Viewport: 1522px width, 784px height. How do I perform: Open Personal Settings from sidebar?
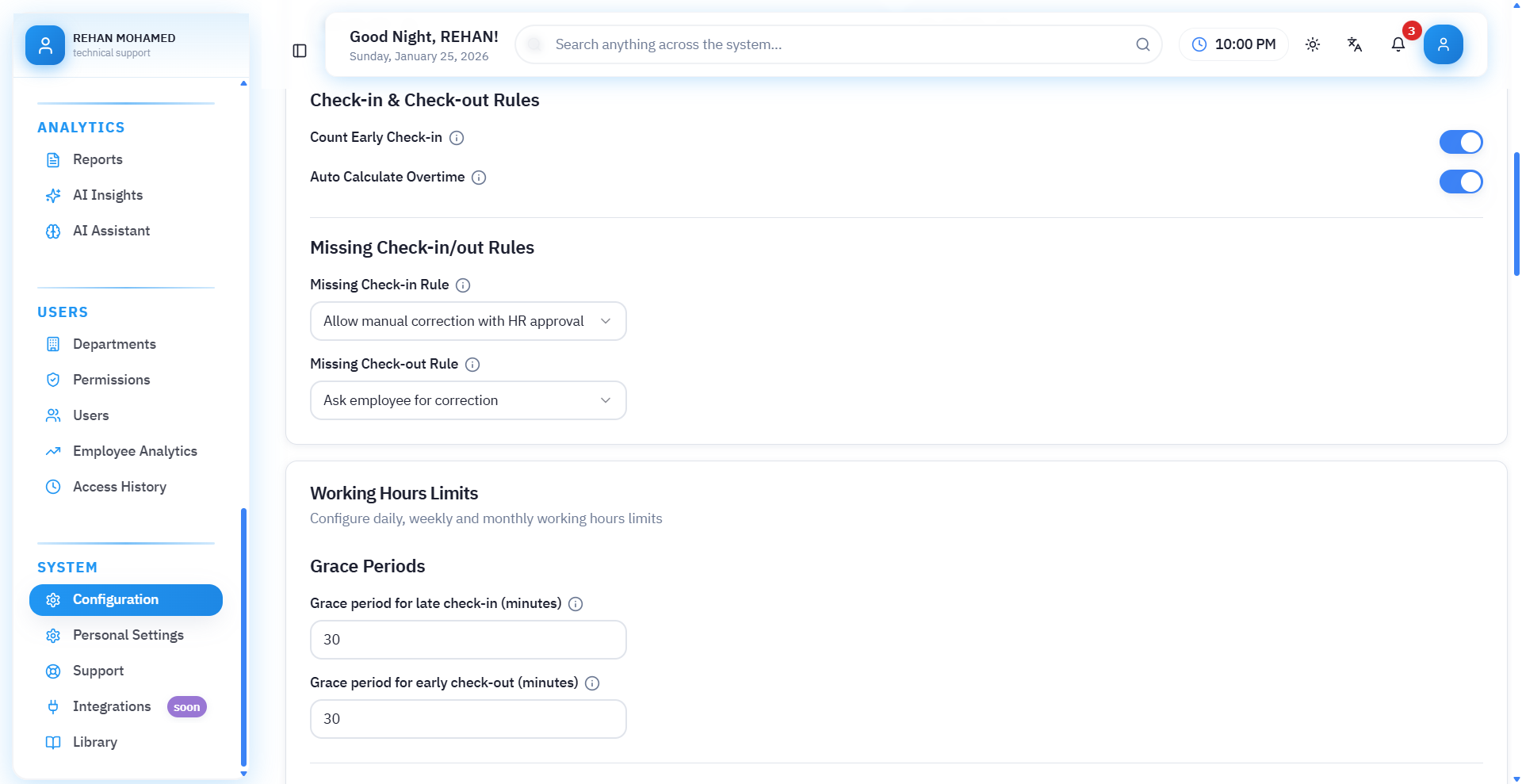tap(128, 635)
